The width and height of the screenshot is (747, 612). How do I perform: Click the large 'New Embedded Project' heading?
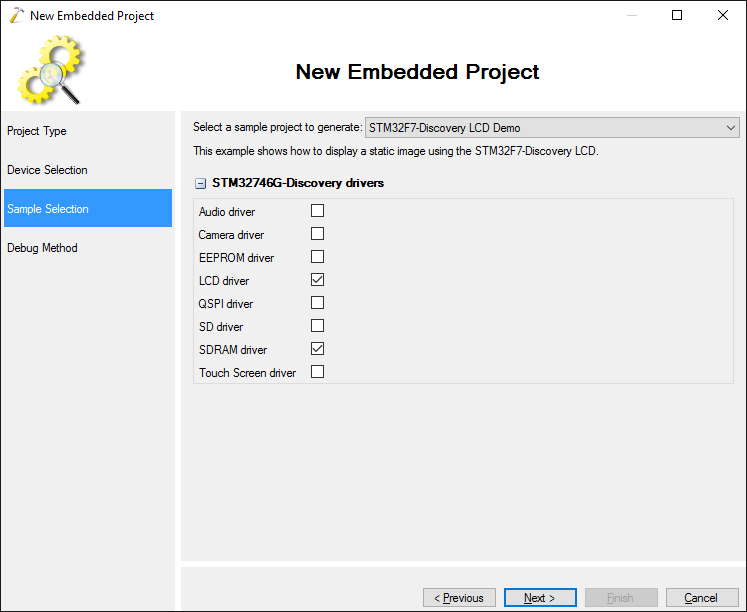click(417, 72)
